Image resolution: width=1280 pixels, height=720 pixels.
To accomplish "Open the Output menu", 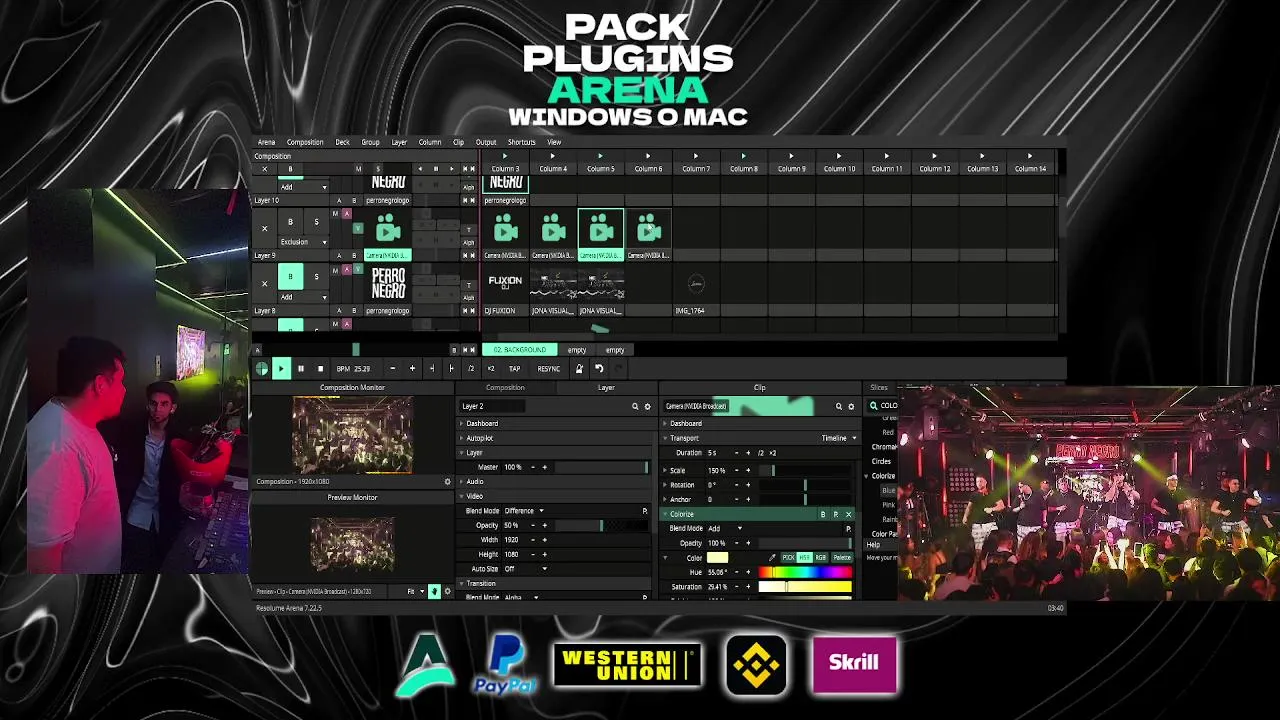I will 486,142.
